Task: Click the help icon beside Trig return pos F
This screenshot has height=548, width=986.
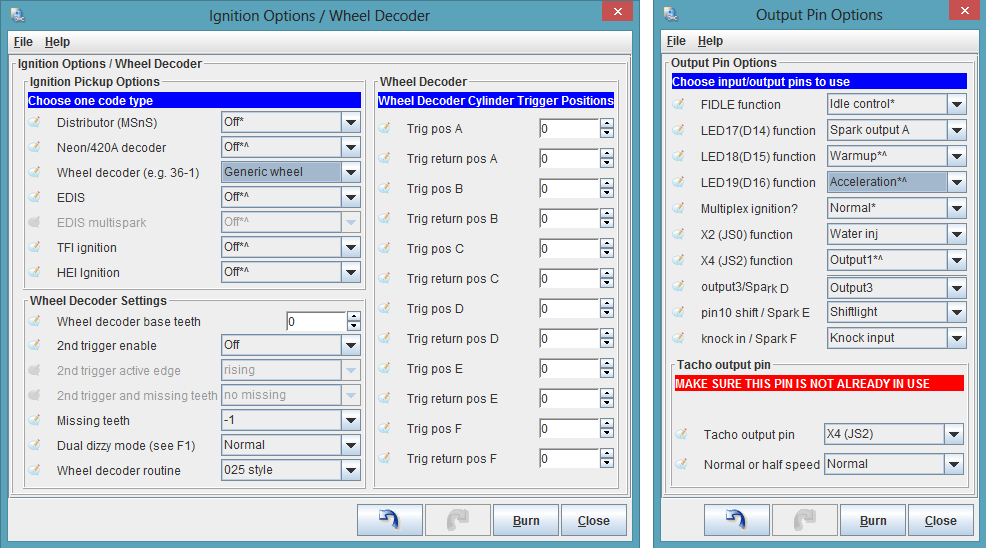Action: pos(385,458)
